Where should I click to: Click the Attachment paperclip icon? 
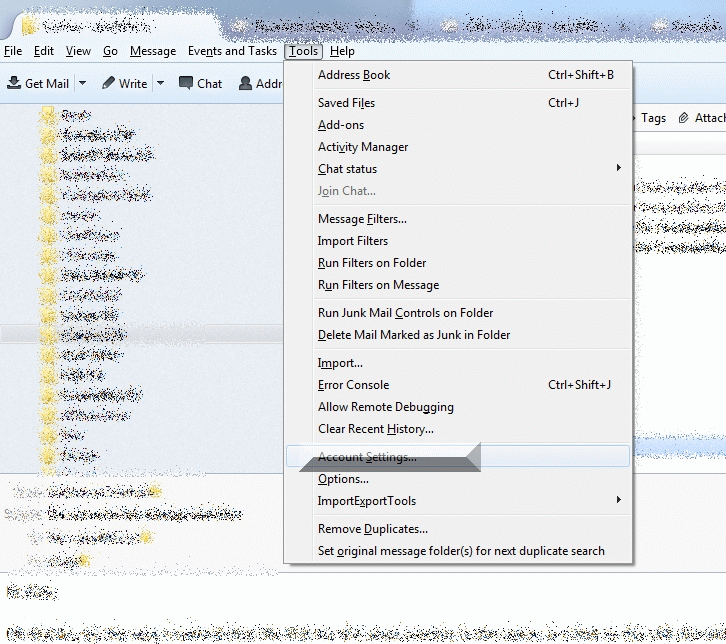pyautogui.click(x=683, y=118)
